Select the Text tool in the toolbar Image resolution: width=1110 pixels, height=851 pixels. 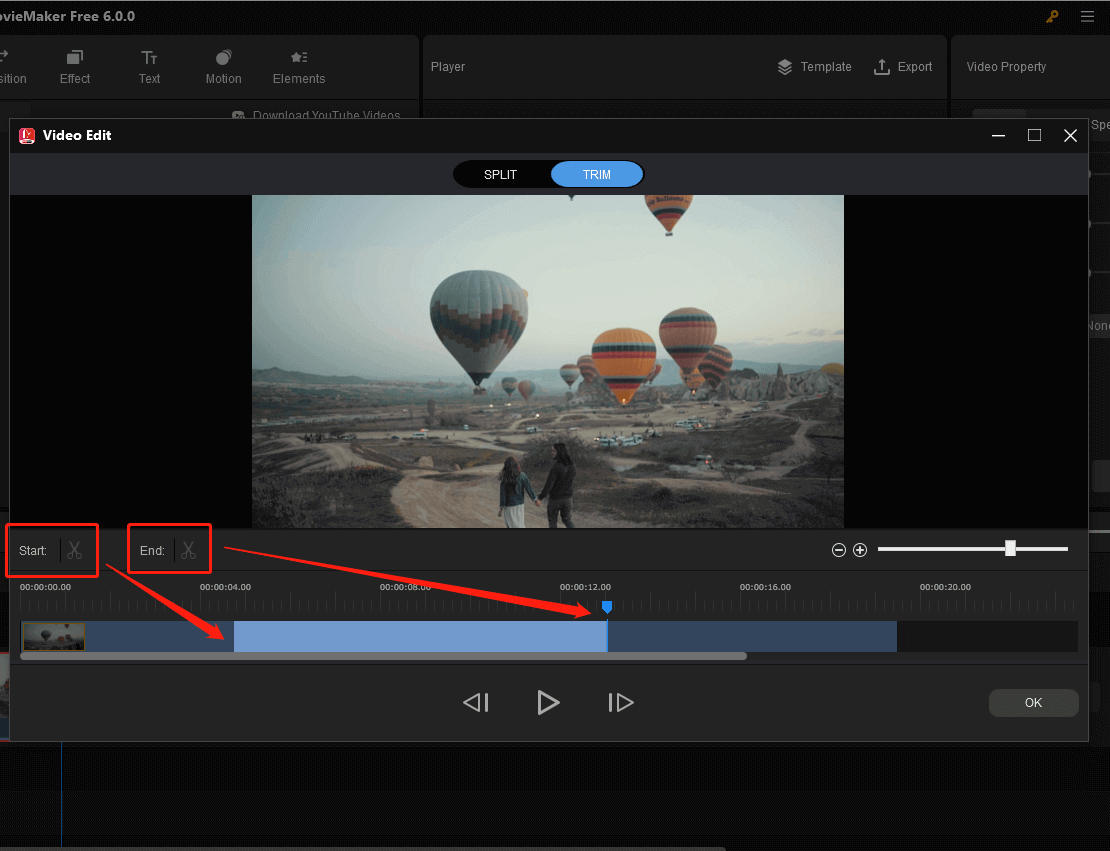pos(149,66)
